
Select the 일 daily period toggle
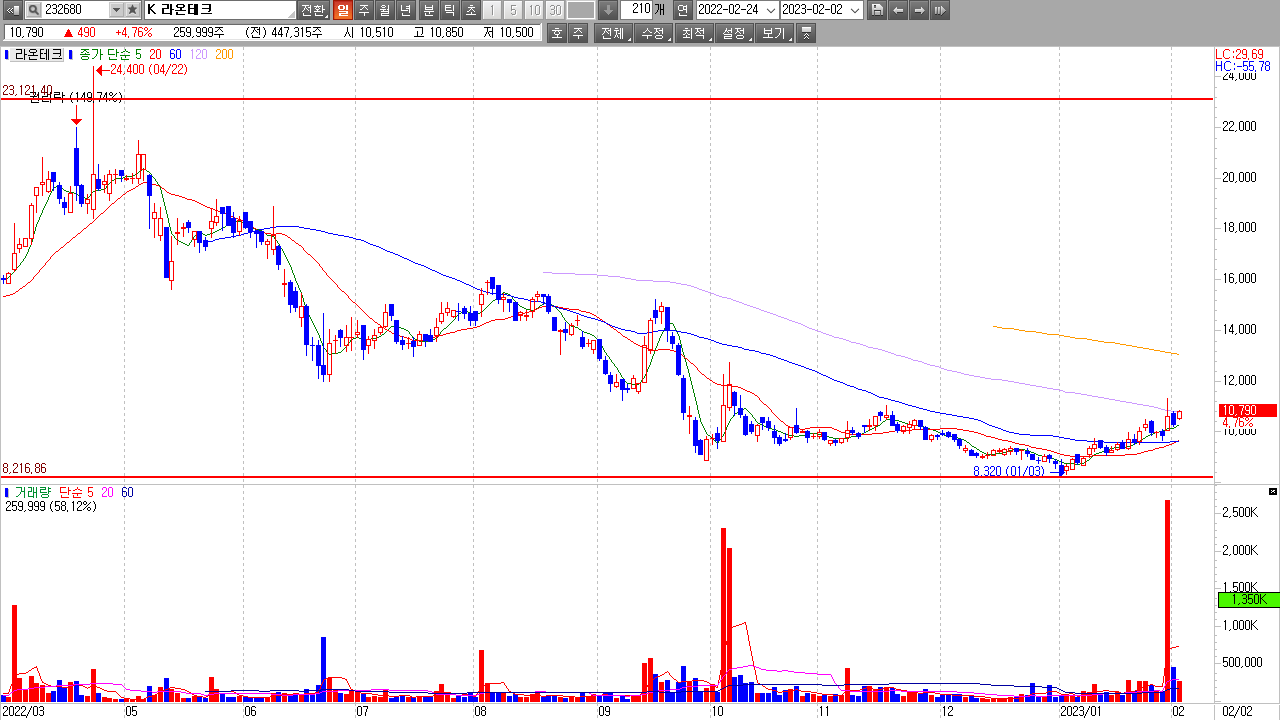[343, 10]
